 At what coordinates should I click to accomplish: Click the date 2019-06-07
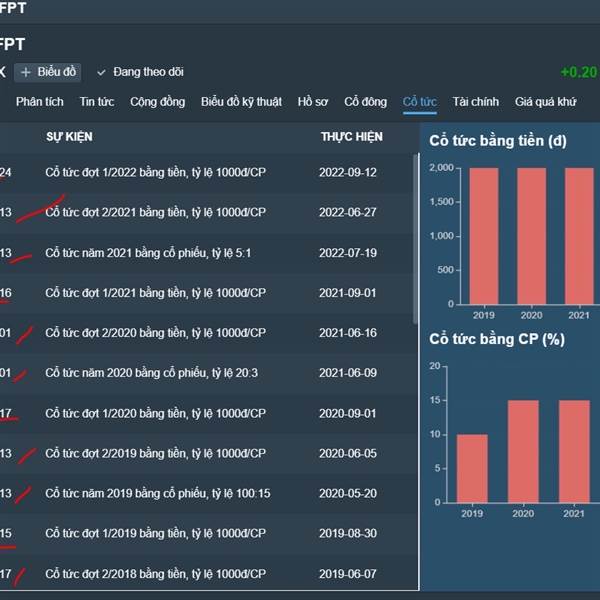pyautogui.click(x=348, y=574)
